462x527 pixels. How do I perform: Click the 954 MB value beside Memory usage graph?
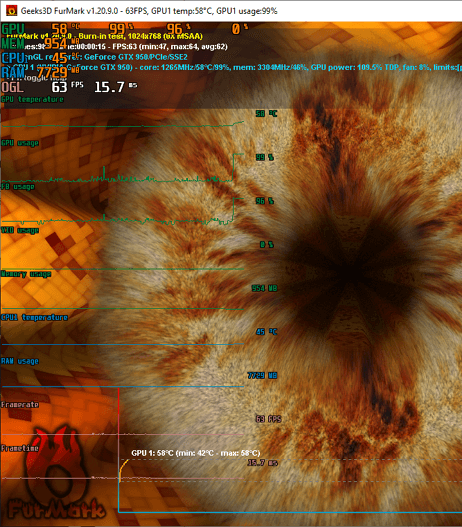pos(264,288)
